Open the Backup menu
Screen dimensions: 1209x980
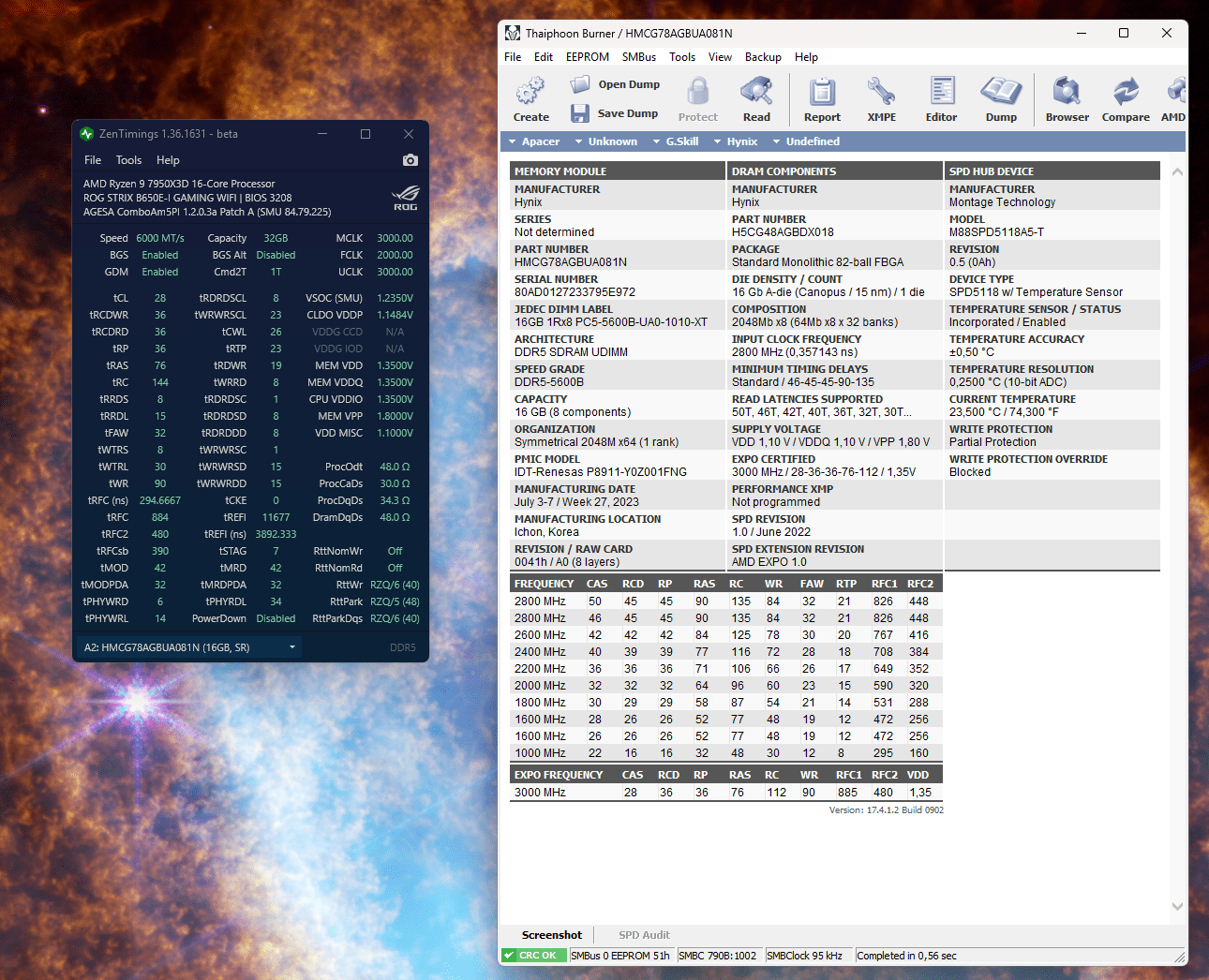pyautogui.click(x=763, y=57)
